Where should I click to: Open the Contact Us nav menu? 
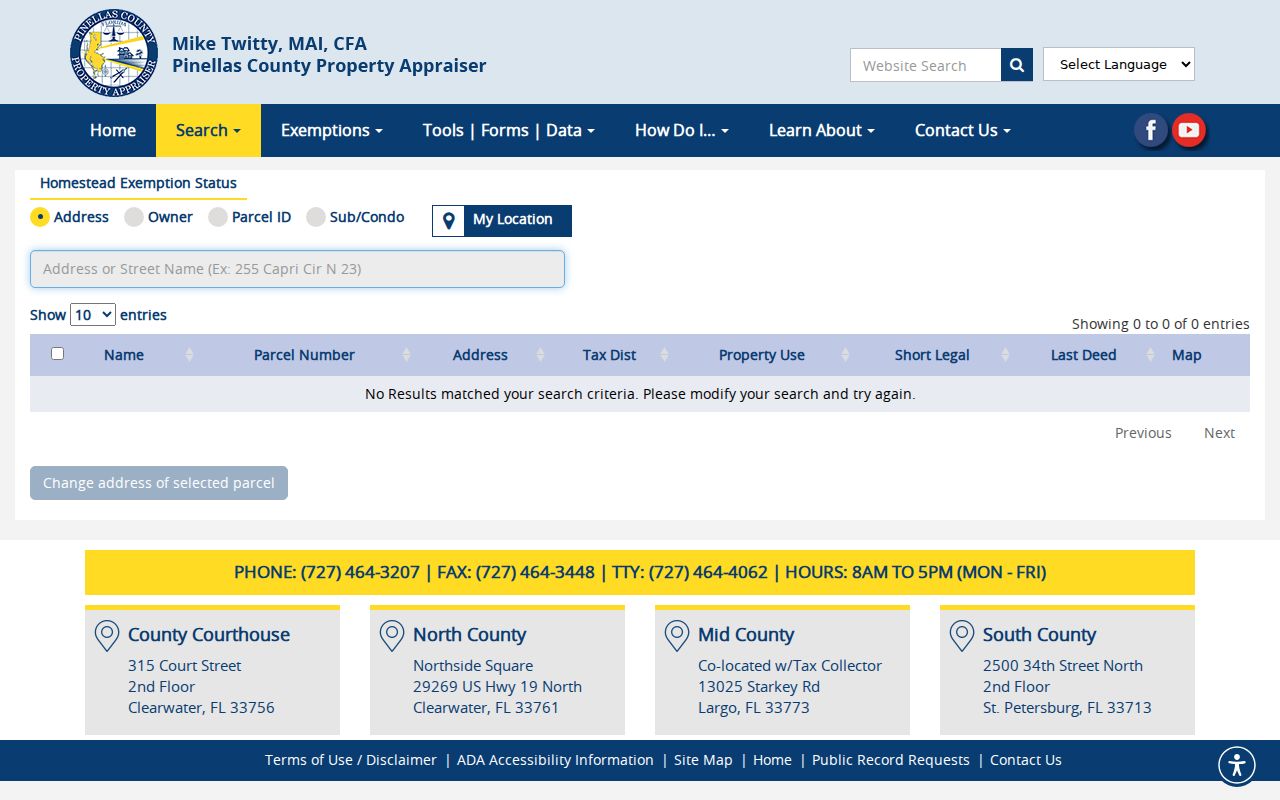click(x=963, y=131)
